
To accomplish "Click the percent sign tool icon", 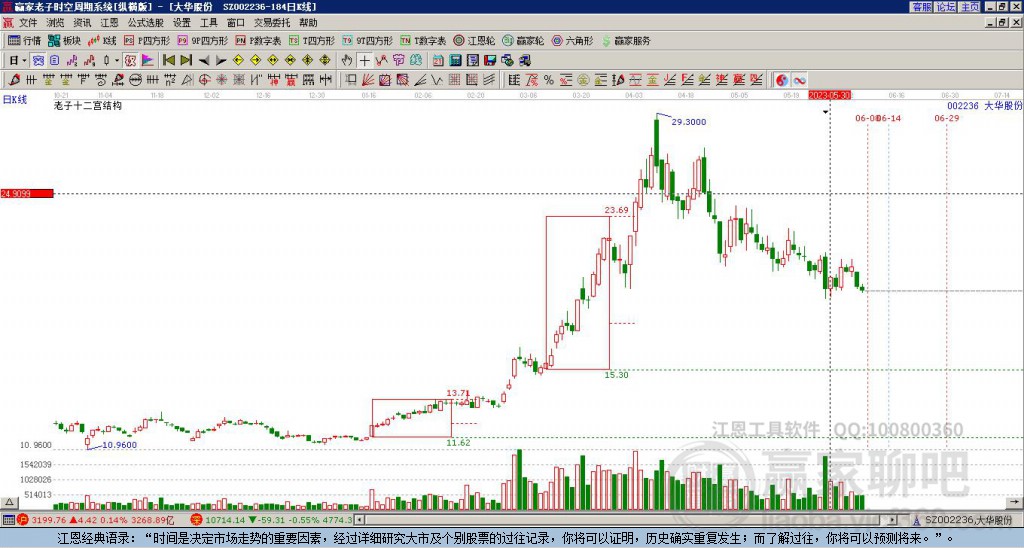I will click(x=549, y=80).
